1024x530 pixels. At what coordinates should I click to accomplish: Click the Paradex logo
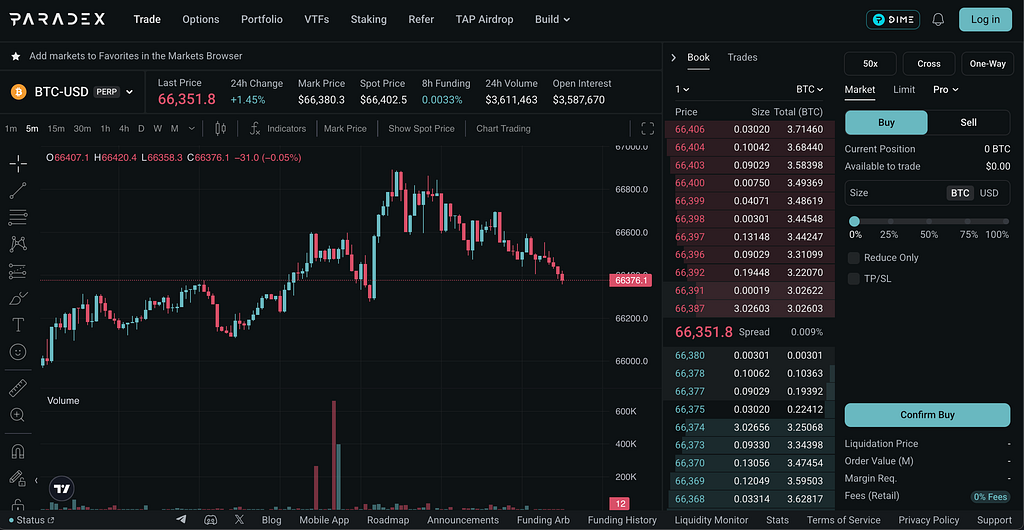(x=57, y=20)
